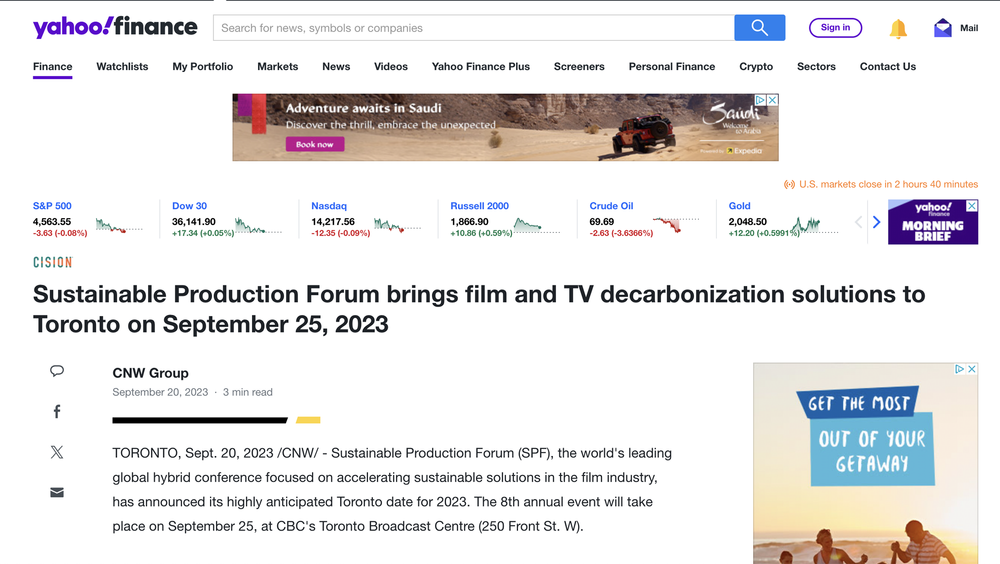
Task: Click the Yahoo Finance logo
Action: 115,27
